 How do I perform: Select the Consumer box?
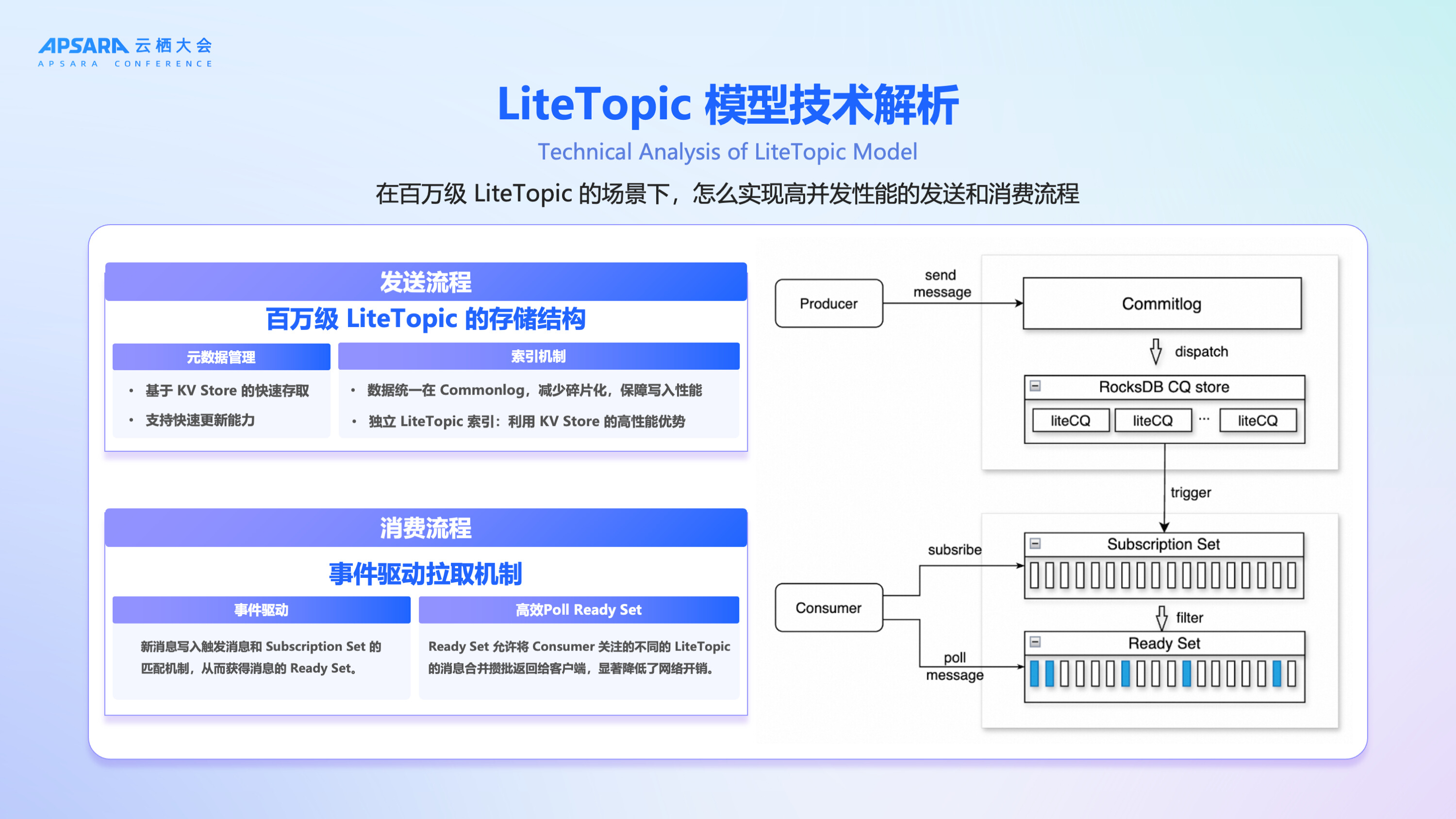point(828,607)
